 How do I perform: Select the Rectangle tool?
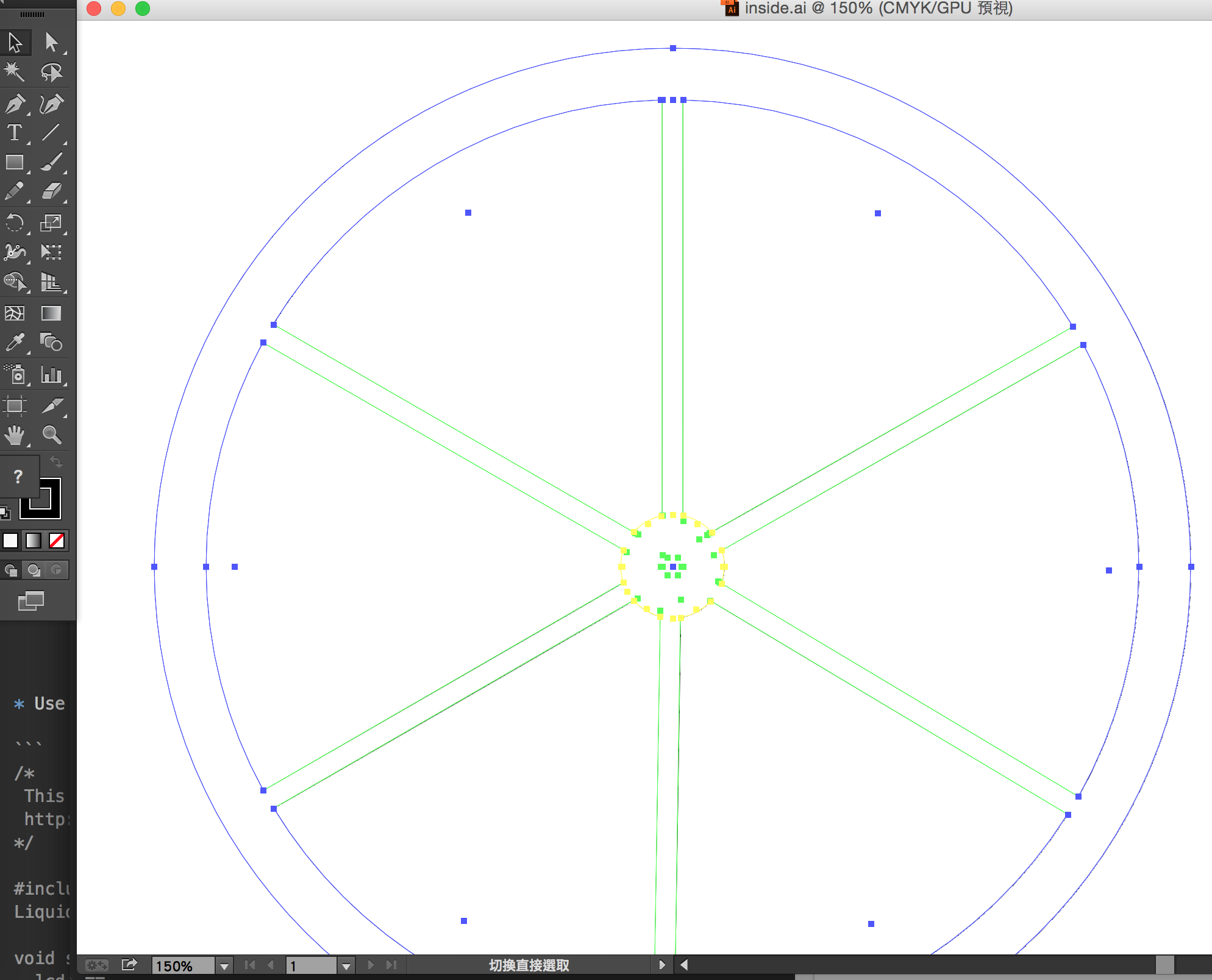(15, 162)
